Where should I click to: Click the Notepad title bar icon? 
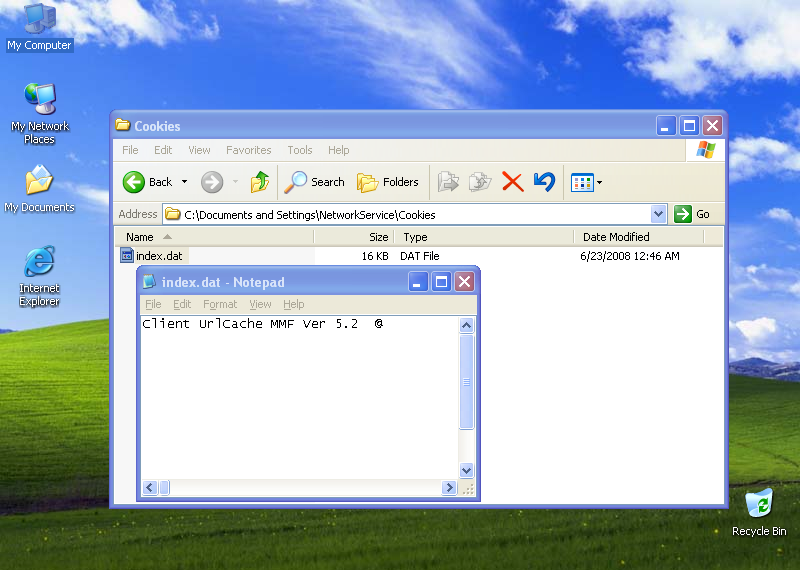coord(149,281)
